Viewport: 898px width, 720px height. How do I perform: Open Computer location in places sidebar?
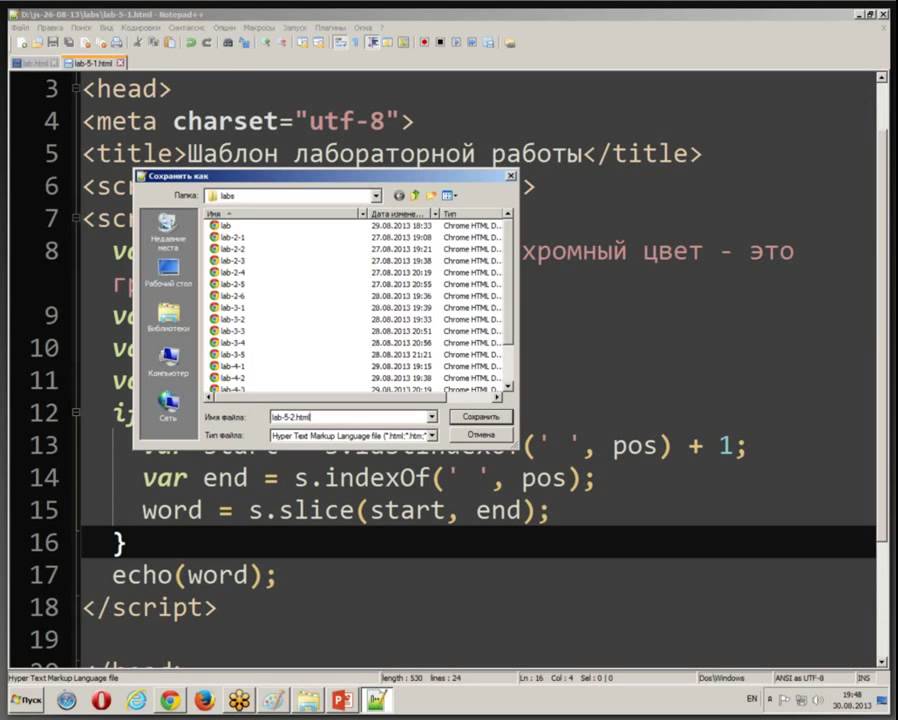coord(168,361)
